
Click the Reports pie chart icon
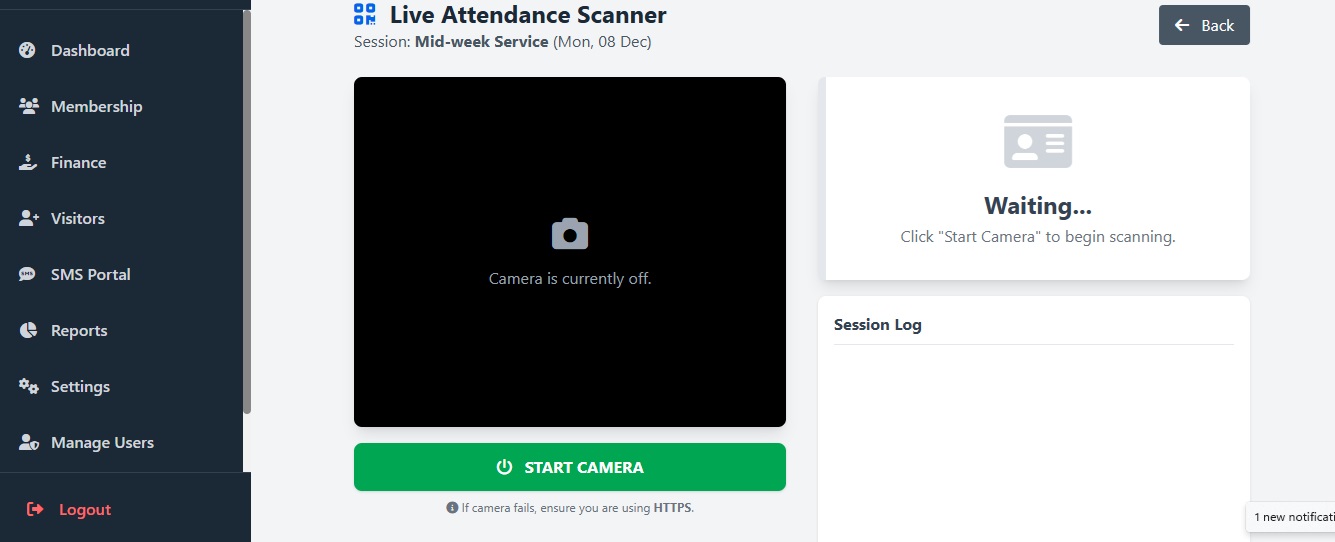[x=28, y=330]
